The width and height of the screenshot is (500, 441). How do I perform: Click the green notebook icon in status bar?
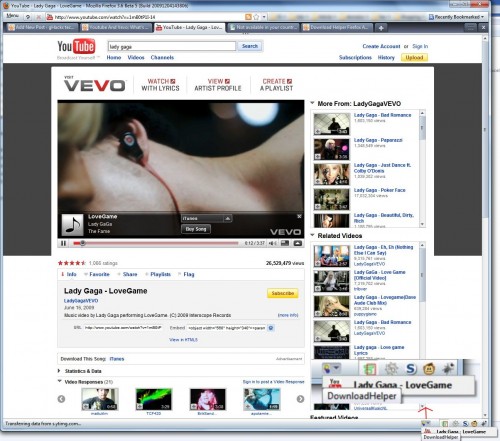point(445,424)
